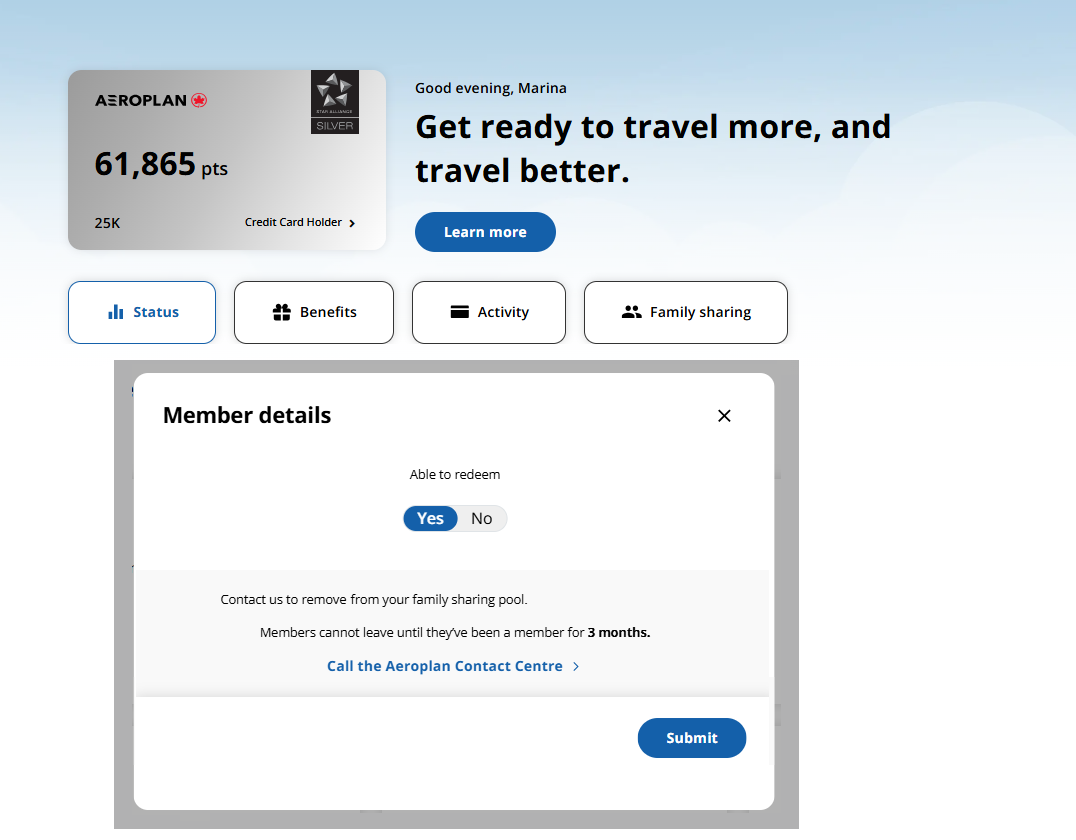Expand the Credit Card Holder chevron arrow

[352, 223]
